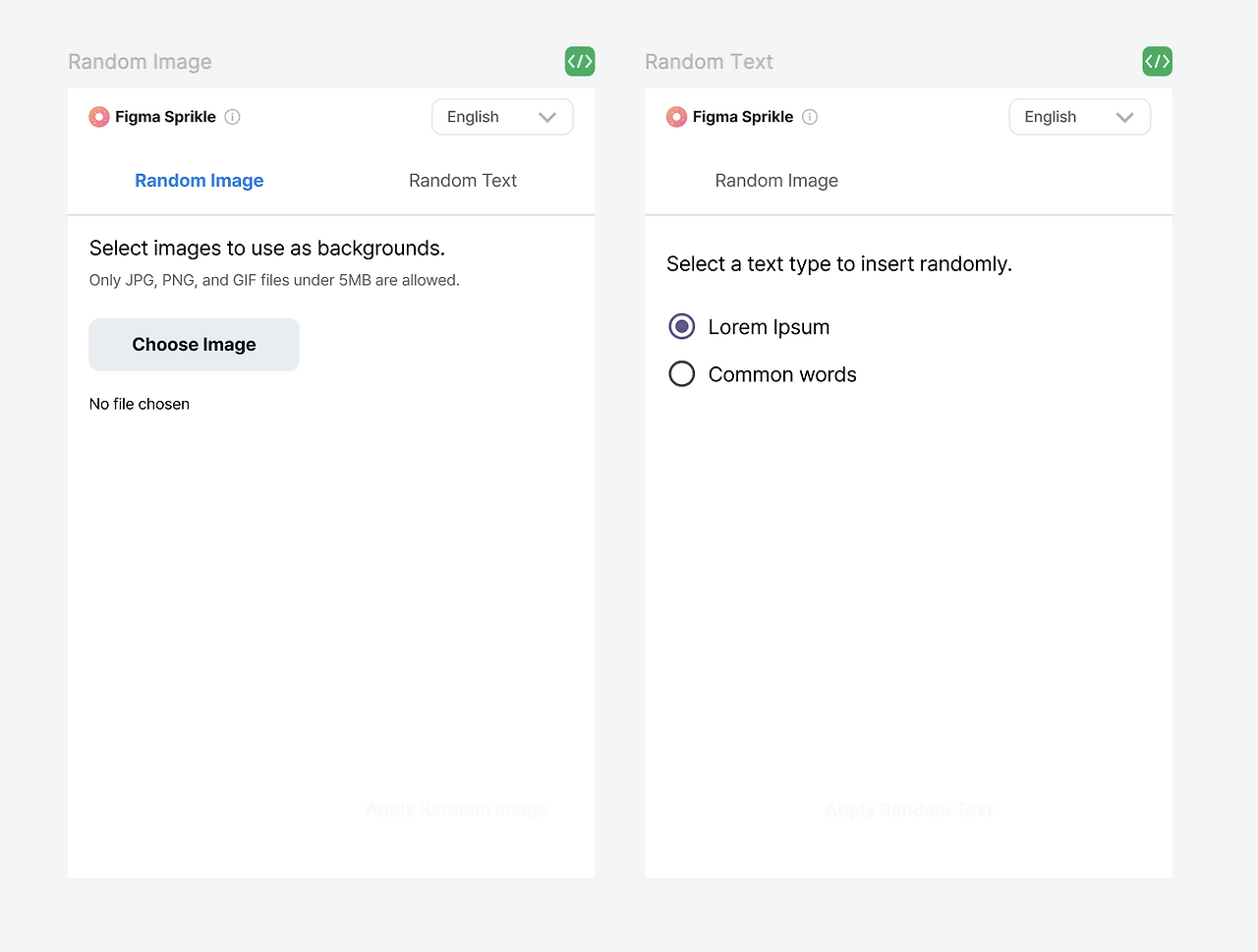
Task: Click the Figma Sprikle donut logo in the Random Text frame
Action: [676, 117]
